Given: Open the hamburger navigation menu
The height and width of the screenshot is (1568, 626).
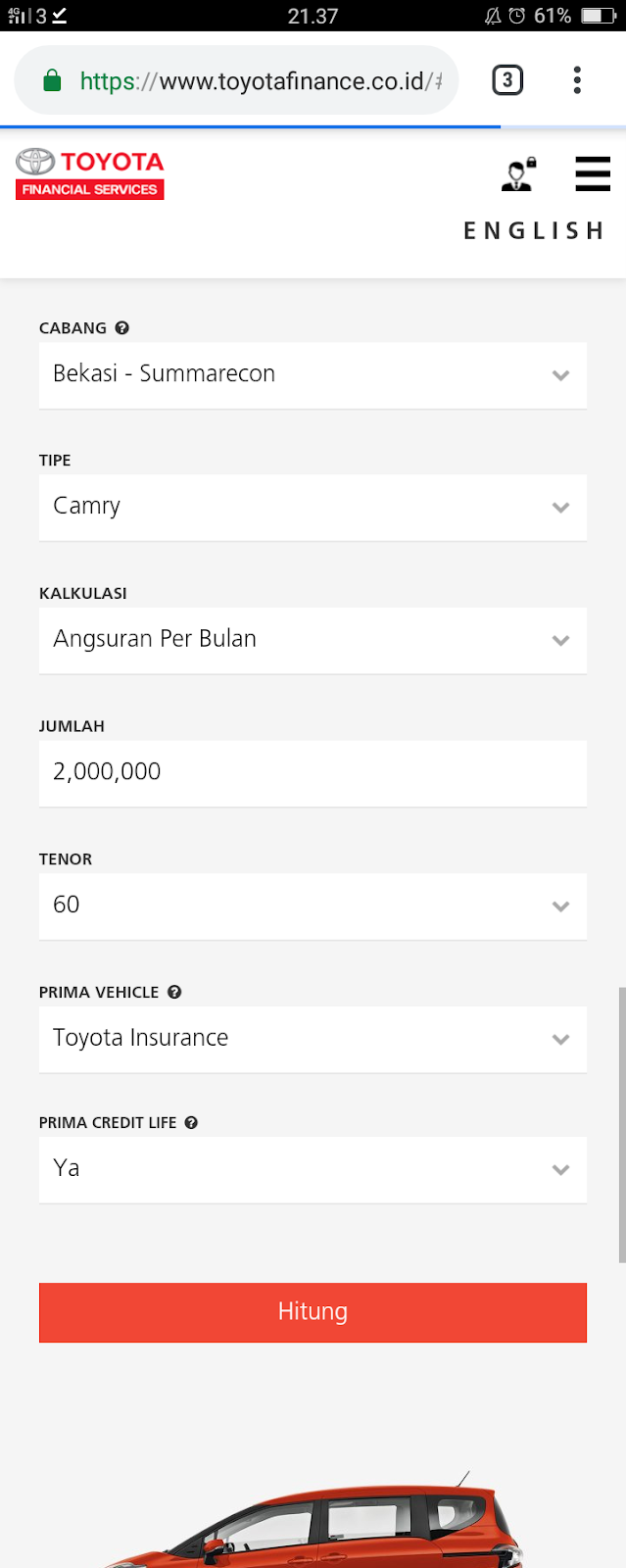Looking at the screenshot, I should coord(593,173).
